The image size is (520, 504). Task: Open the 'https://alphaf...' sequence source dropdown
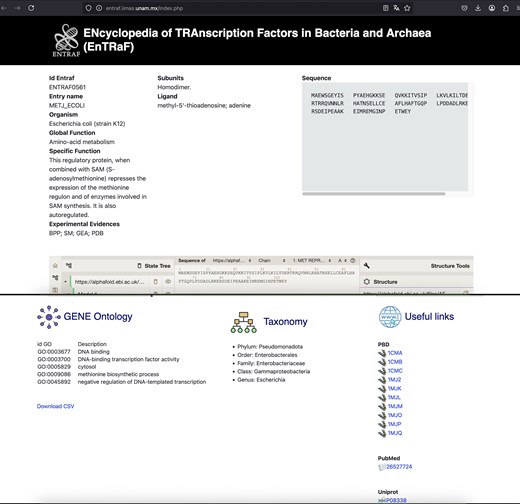pos(232,261)
